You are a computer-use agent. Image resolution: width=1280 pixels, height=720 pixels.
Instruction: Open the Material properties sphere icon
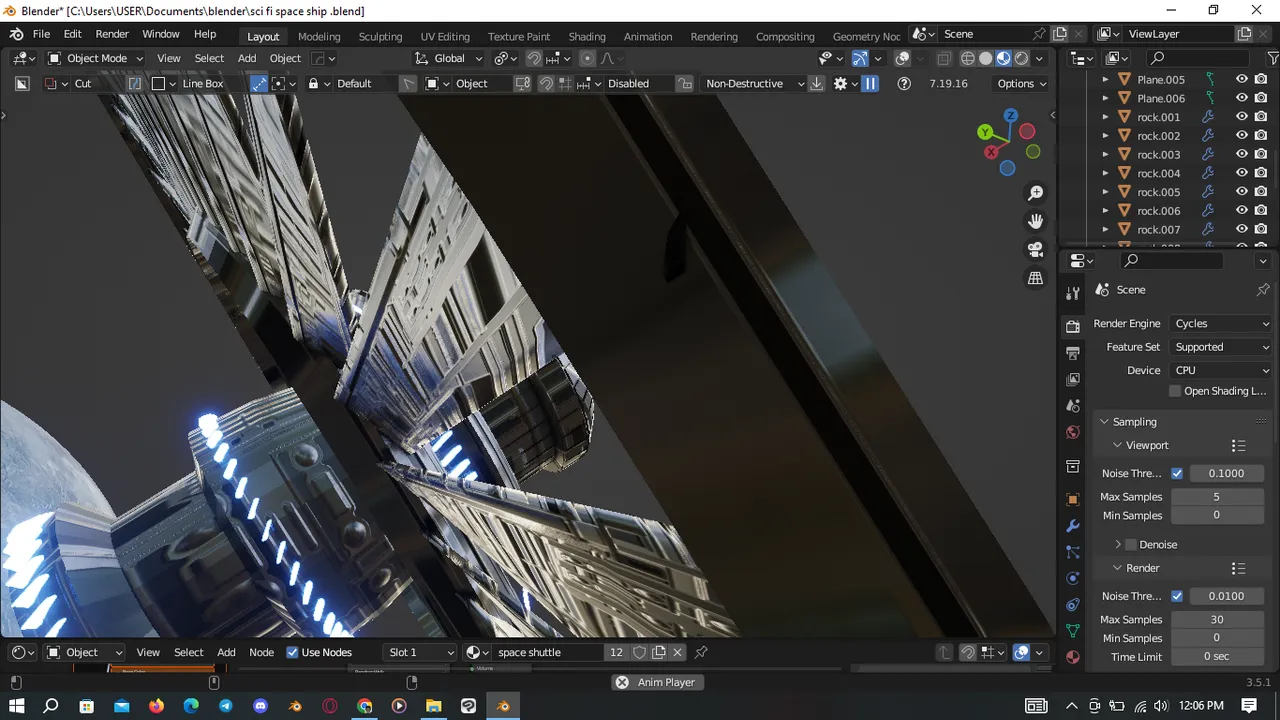(1073, 657)
